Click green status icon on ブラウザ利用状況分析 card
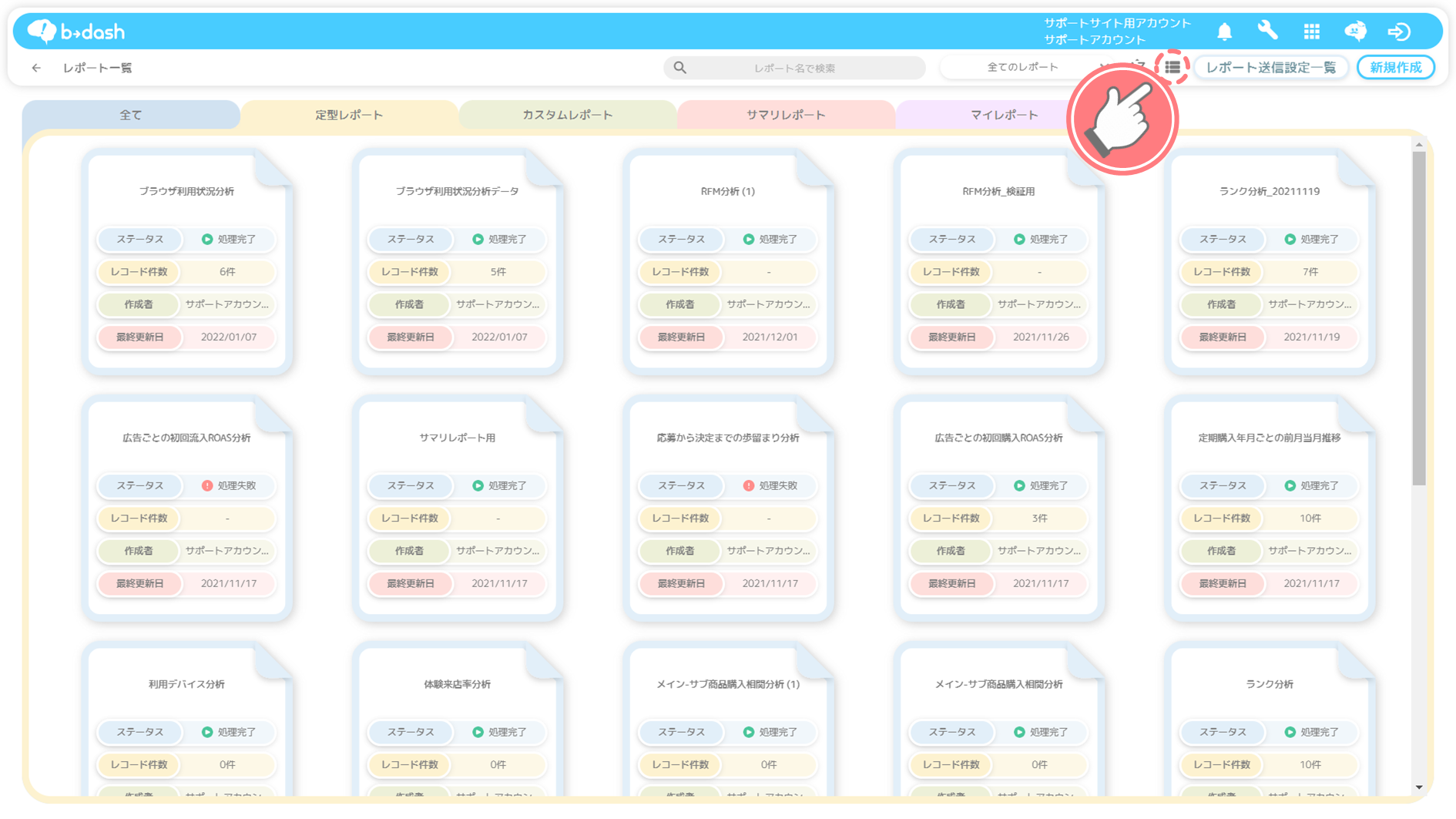The height and width of the screenshot is (819, 1456). coord(207,240)
